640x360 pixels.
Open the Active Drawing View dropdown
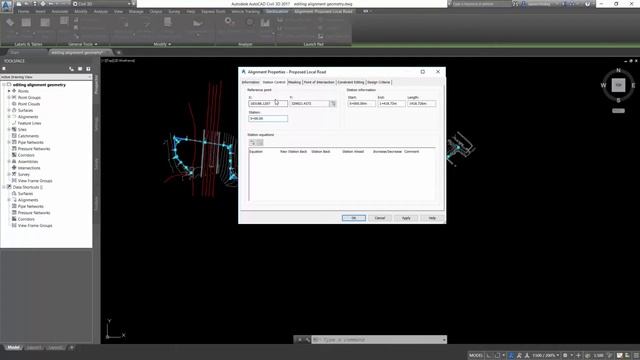tap(46, 77)
